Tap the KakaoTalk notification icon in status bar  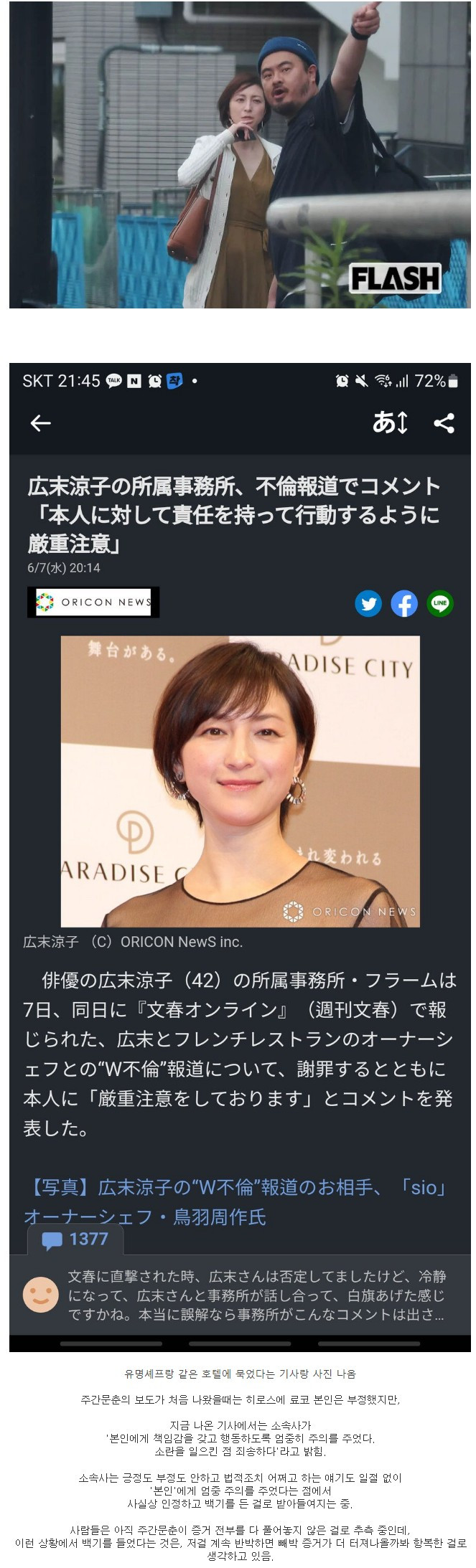(114, 381)
